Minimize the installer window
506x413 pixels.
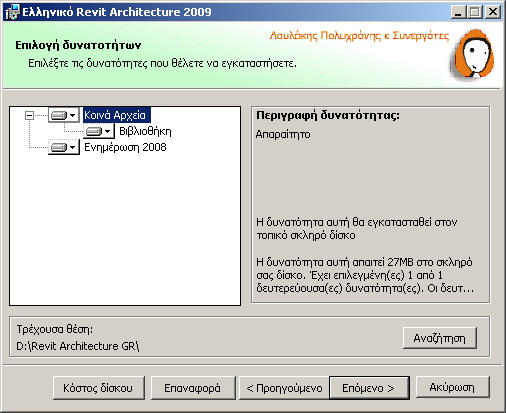(459, 12)
